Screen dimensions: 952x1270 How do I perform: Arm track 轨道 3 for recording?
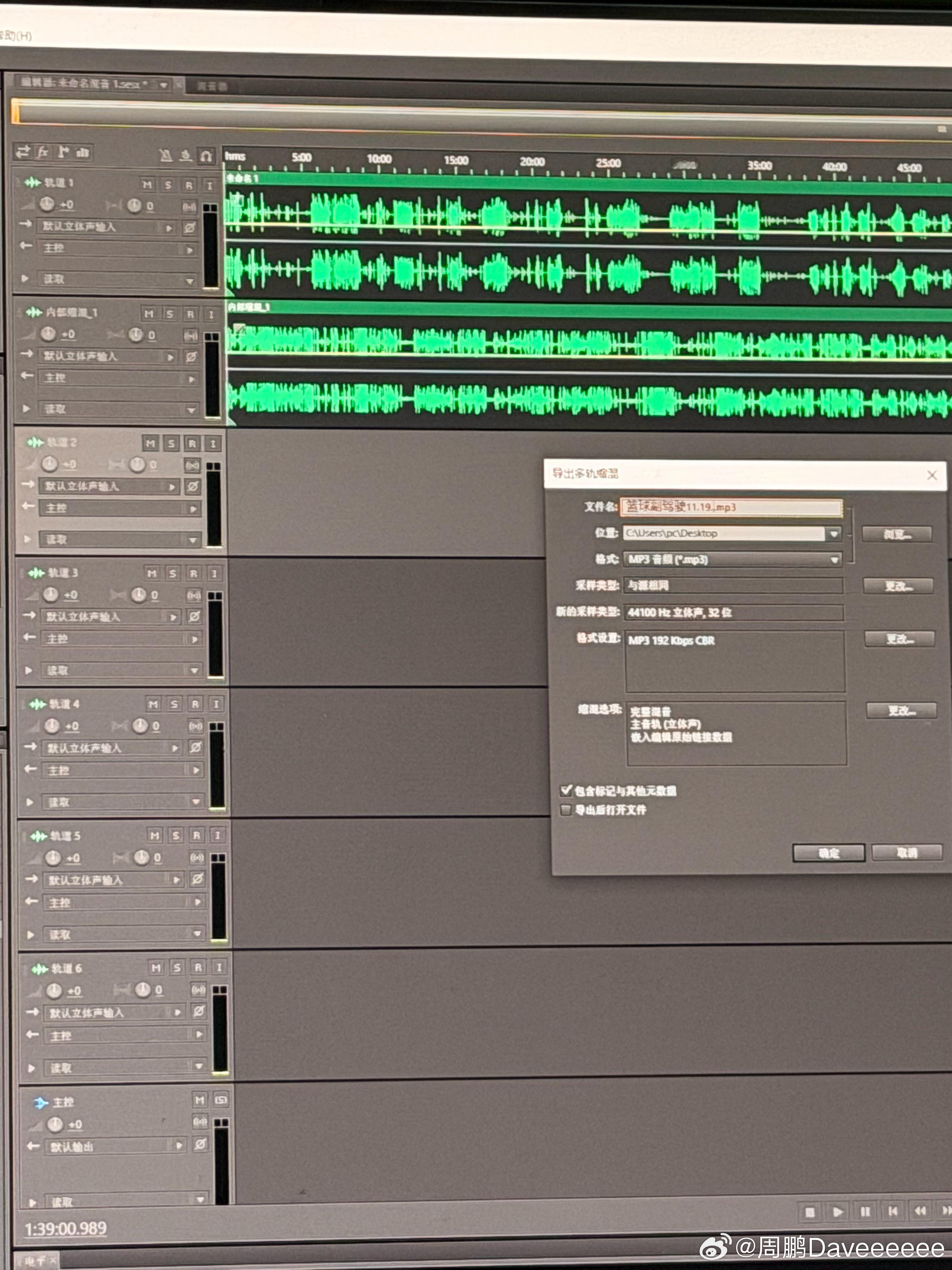pos(193,574)
